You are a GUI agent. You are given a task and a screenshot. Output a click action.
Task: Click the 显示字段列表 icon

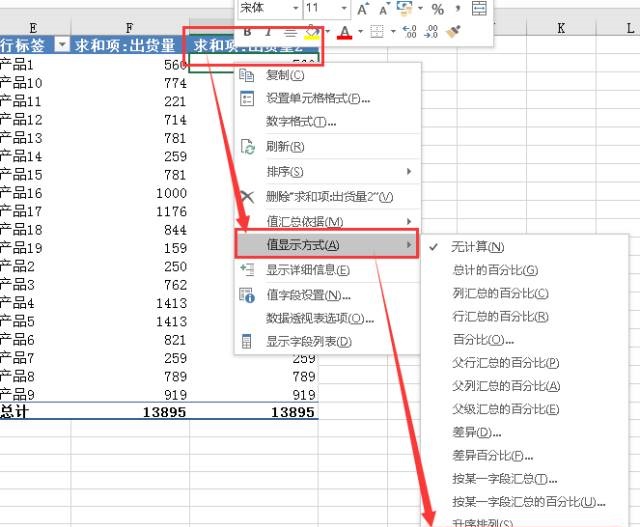247,341
